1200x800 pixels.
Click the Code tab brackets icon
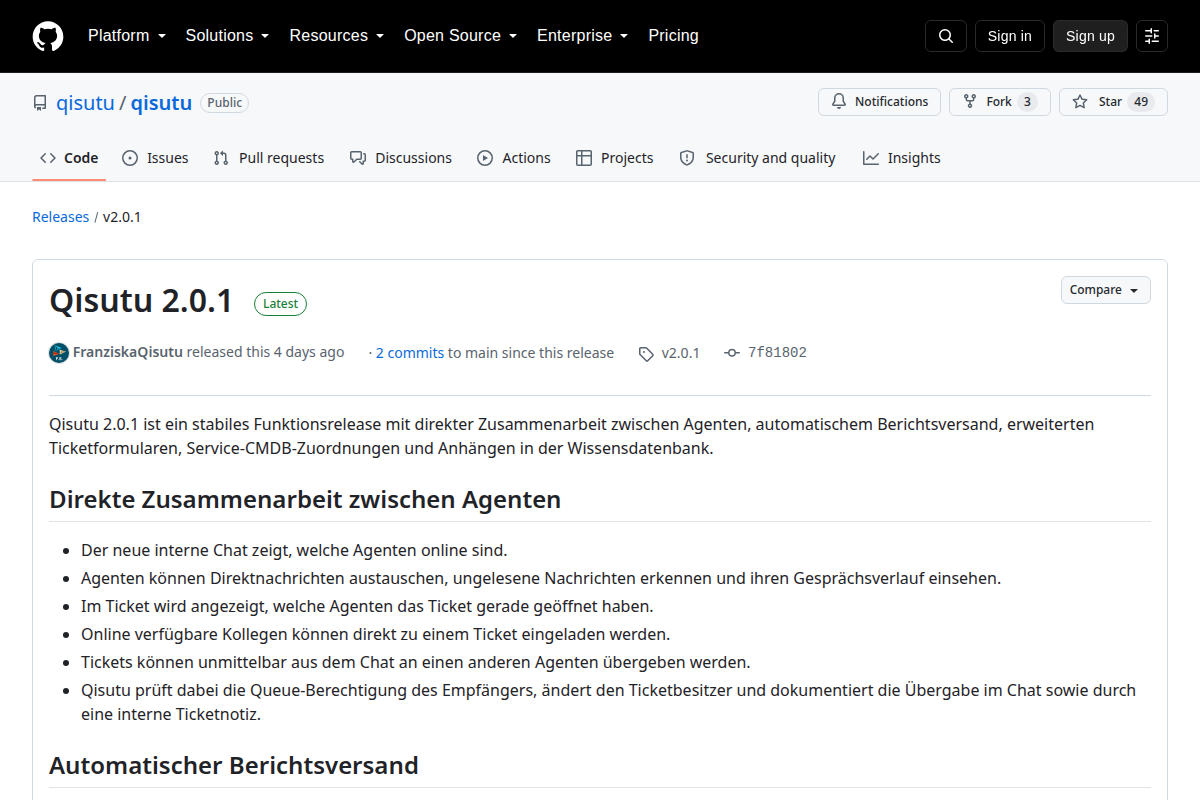pyautogui.click(x=48, y=158)
